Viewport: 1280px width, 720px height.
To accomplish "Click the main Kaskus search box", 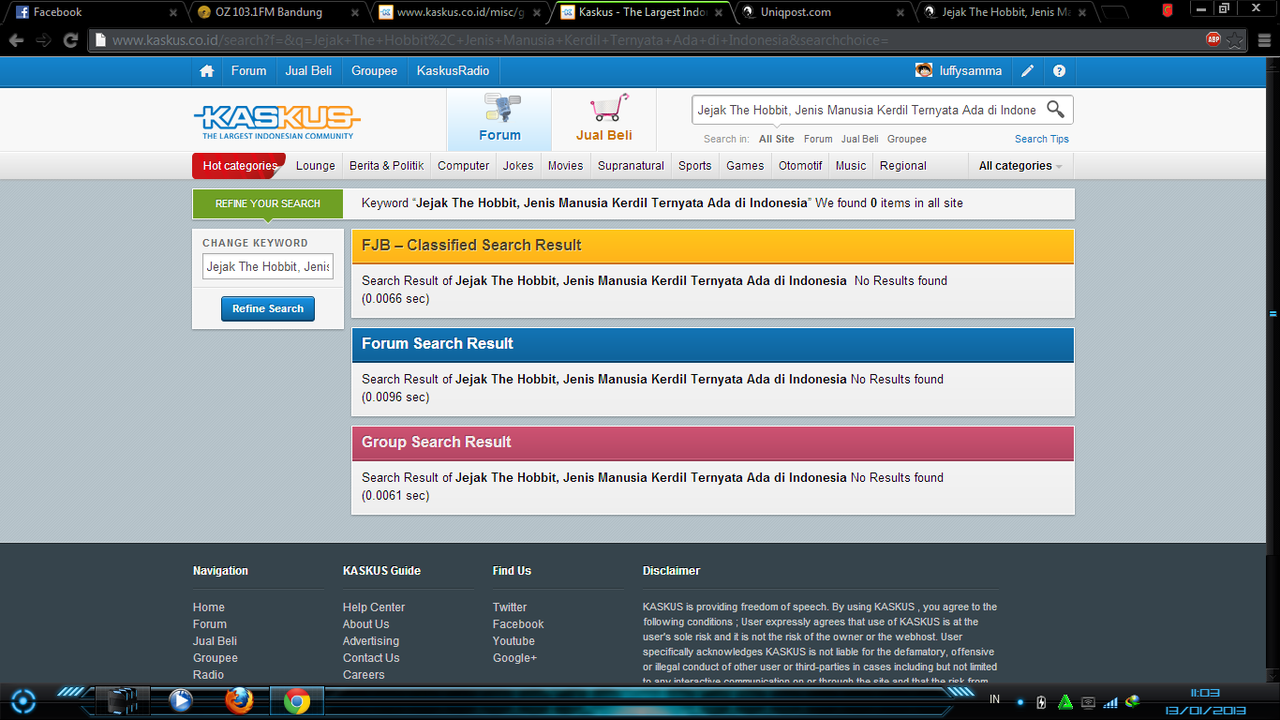I will pyautogui.click(x=868, y=110).
